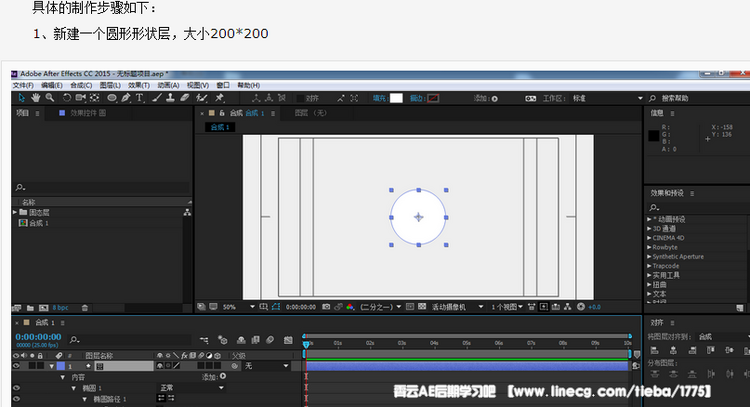Collapse layer 1 properties triangle

51,366
